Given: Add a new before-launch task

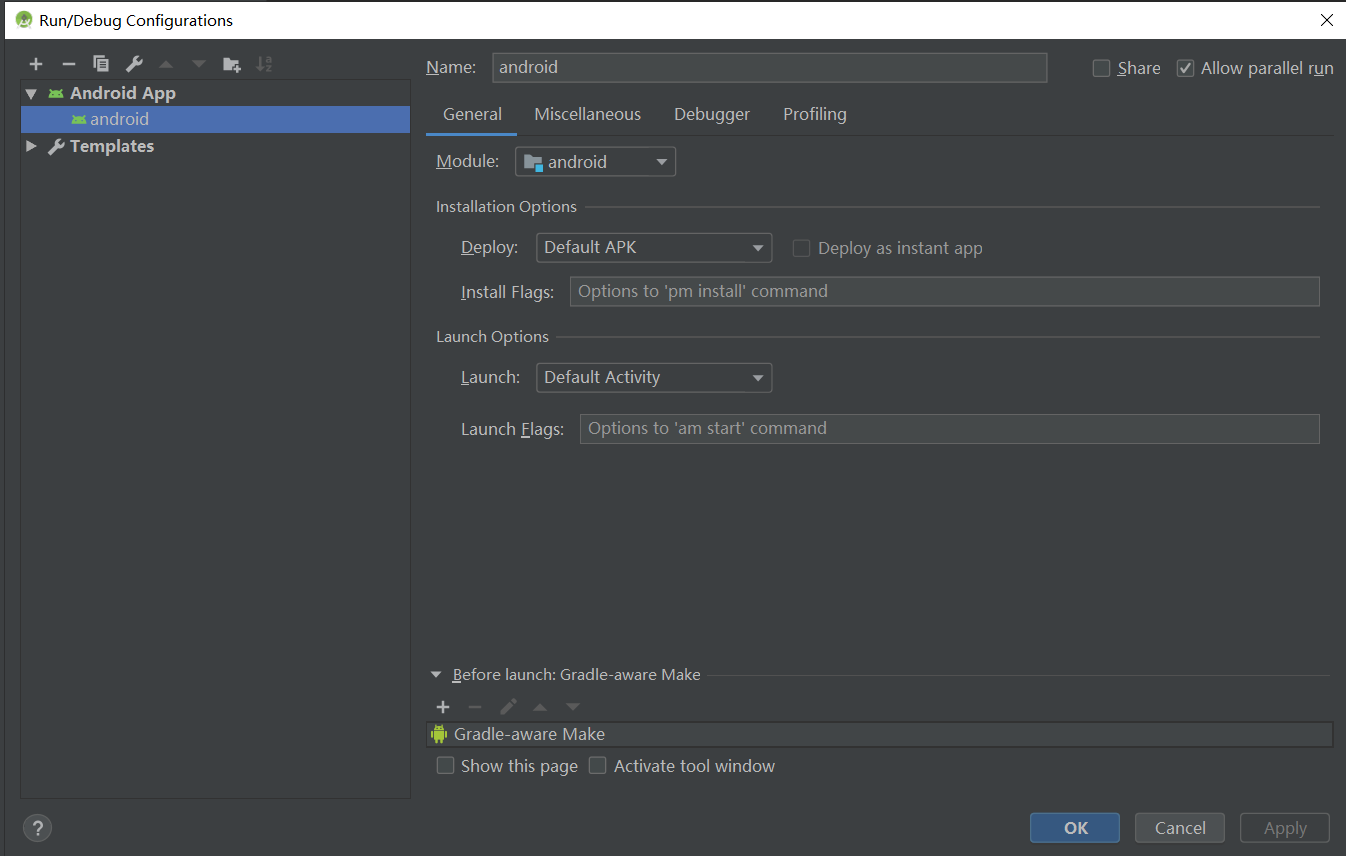Looking at the screenshot, I should (x=442, y=707).
